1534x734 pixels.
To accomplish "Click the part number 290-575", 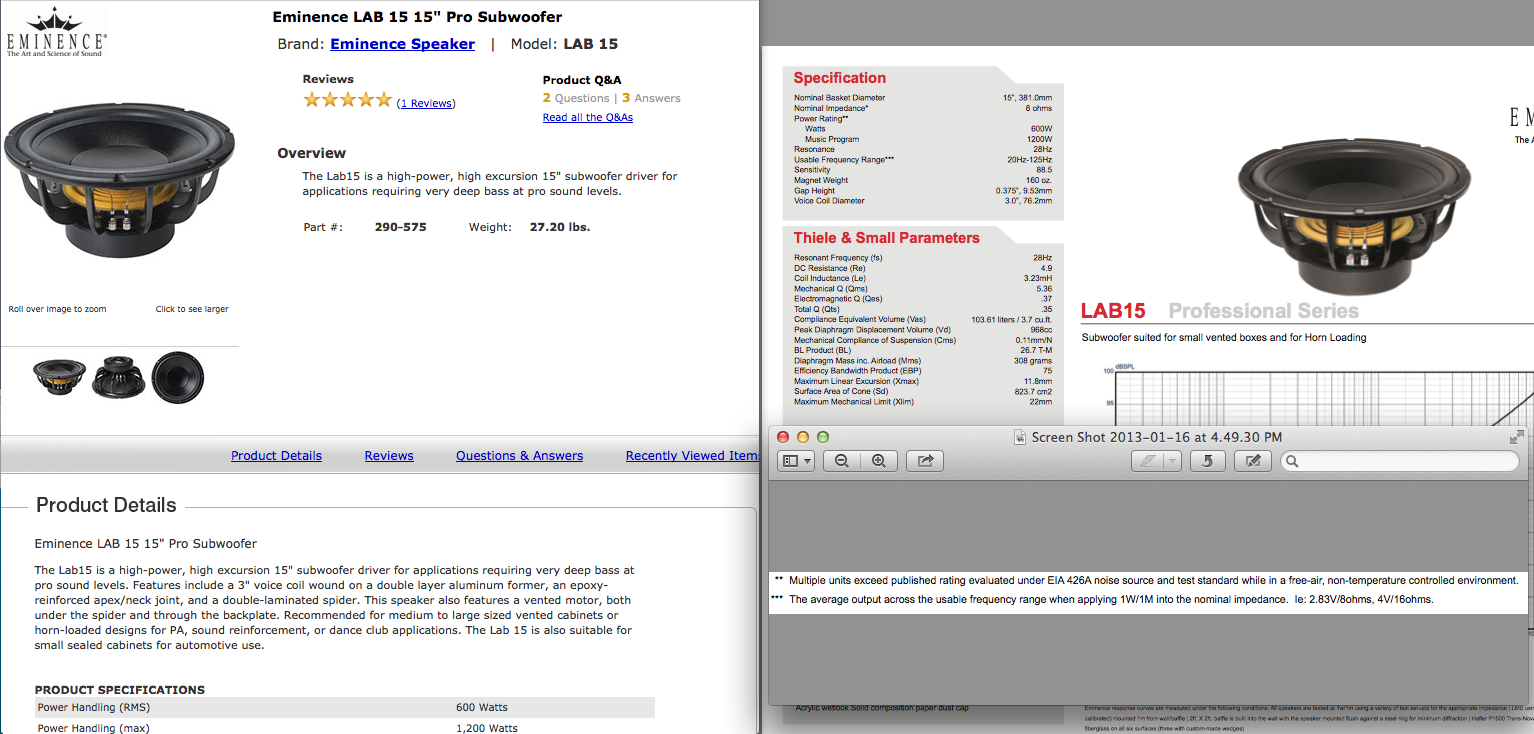I will (400, 227).
